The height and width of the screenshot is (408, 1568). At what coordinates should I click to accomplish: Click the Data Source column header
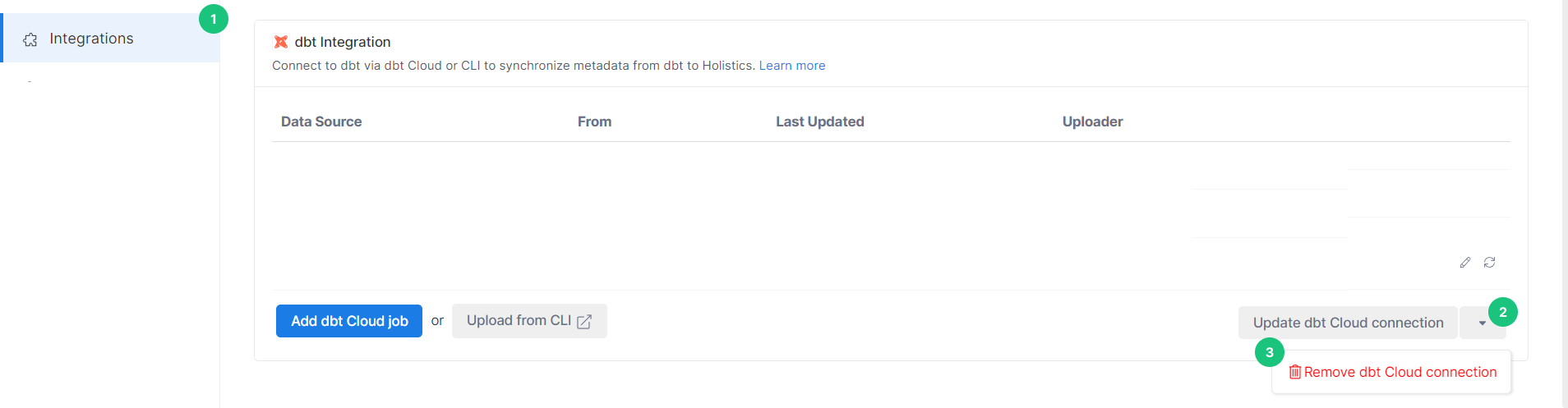coord(321,121)
